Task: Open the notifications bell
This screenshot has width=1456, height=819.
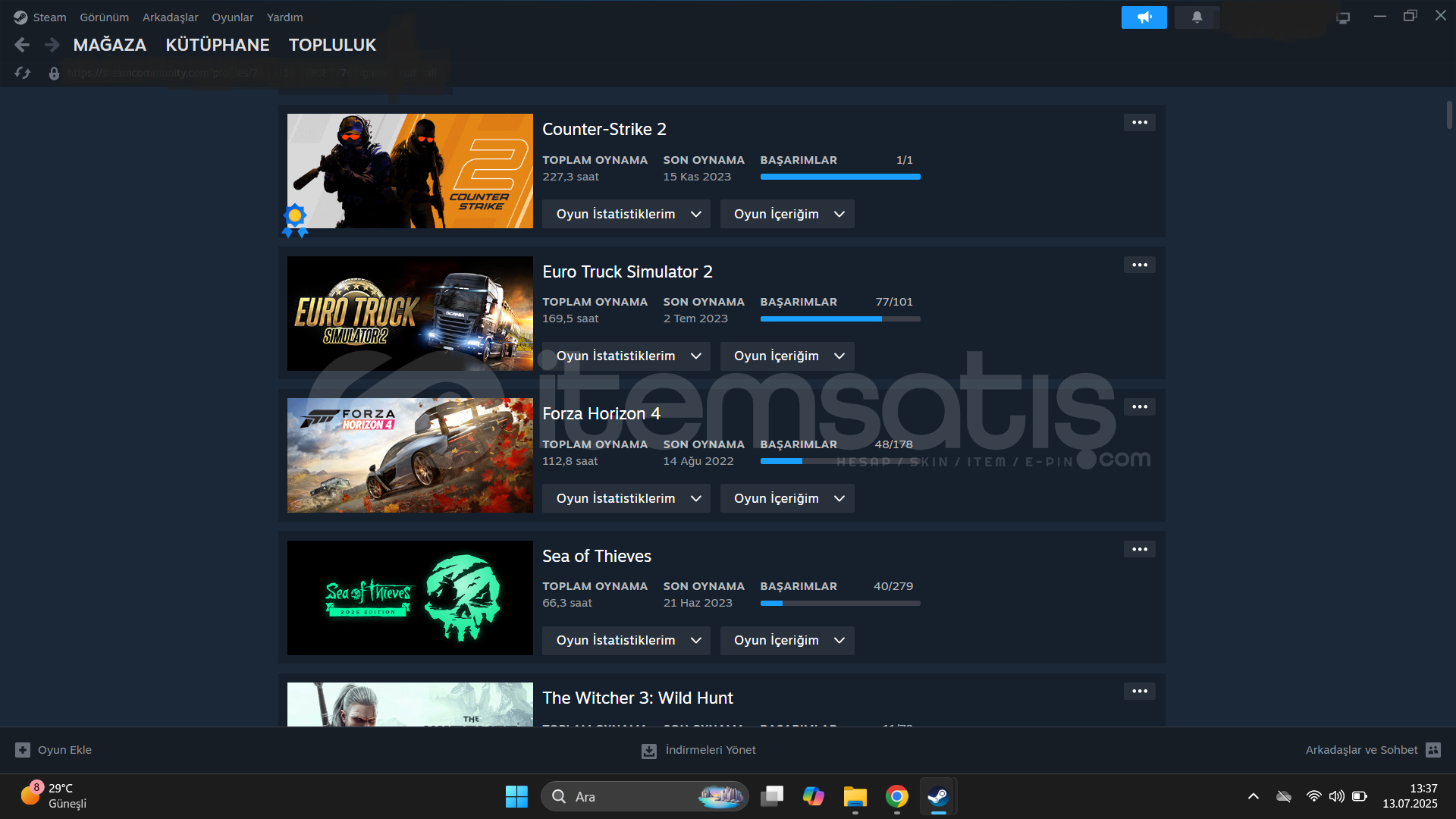Action: 1197,17
